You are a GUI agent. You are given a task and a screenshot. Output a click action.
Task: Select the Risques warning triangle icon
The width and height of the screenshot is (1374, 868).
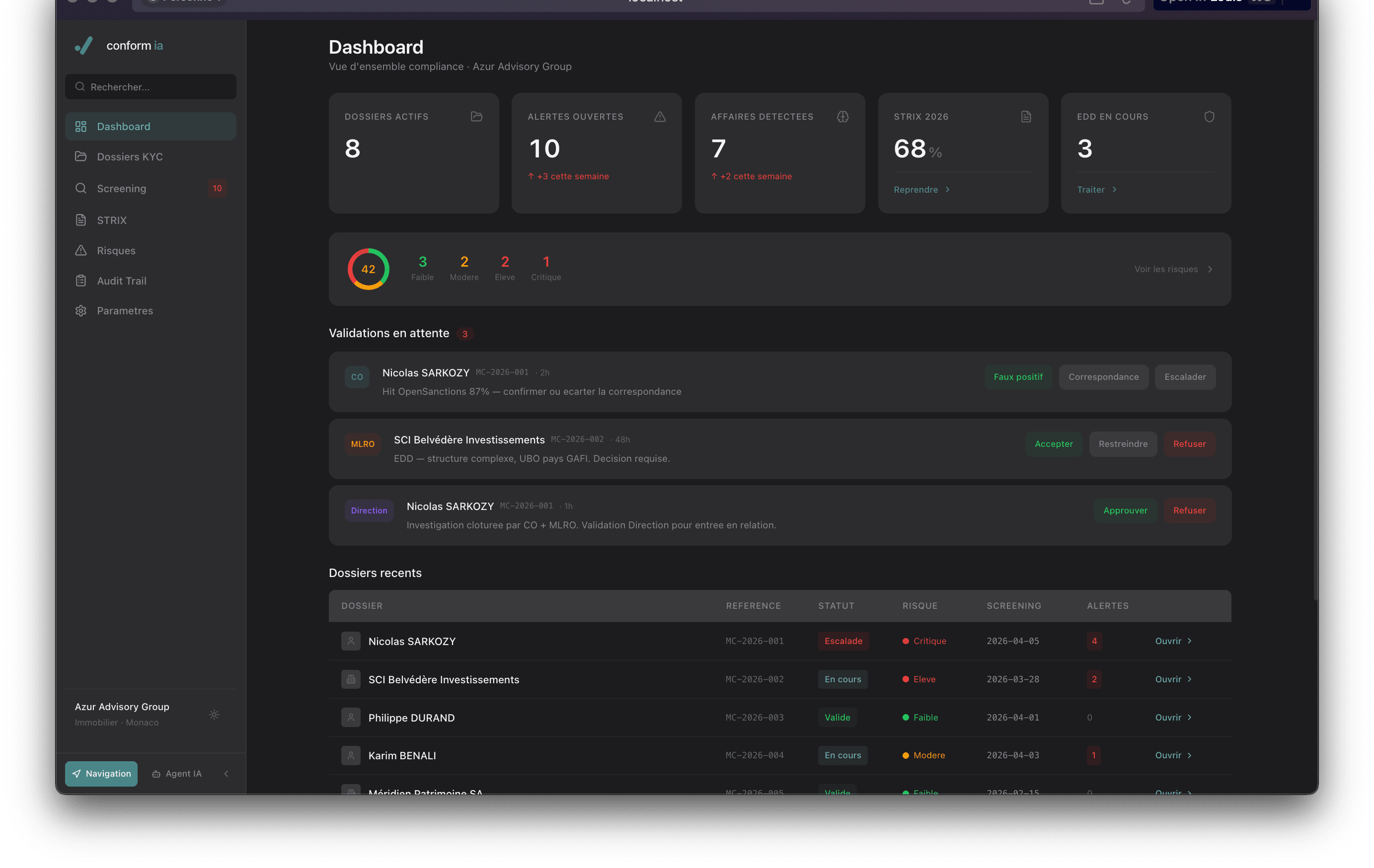click(81, 250)
